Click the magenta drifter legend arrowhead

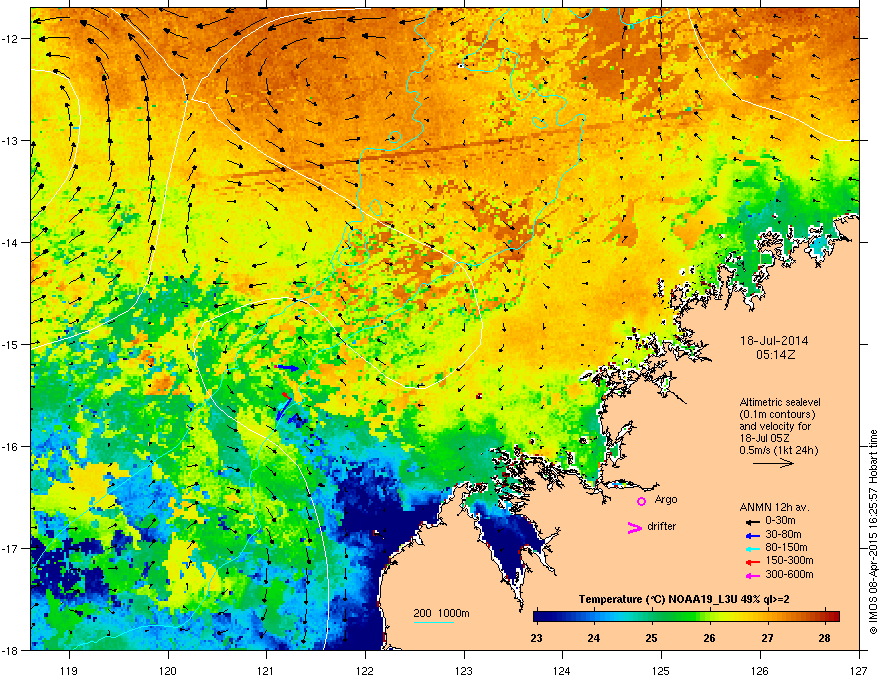click(x=635, y=527)
